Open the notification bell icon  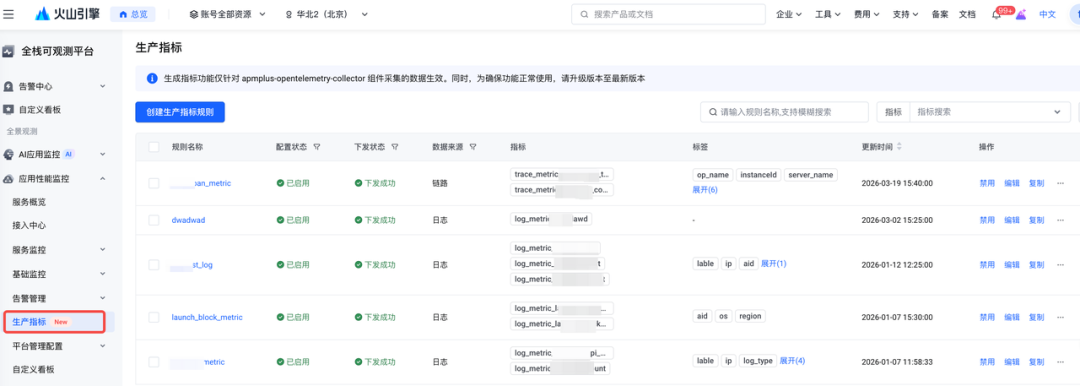coord(996,14)
